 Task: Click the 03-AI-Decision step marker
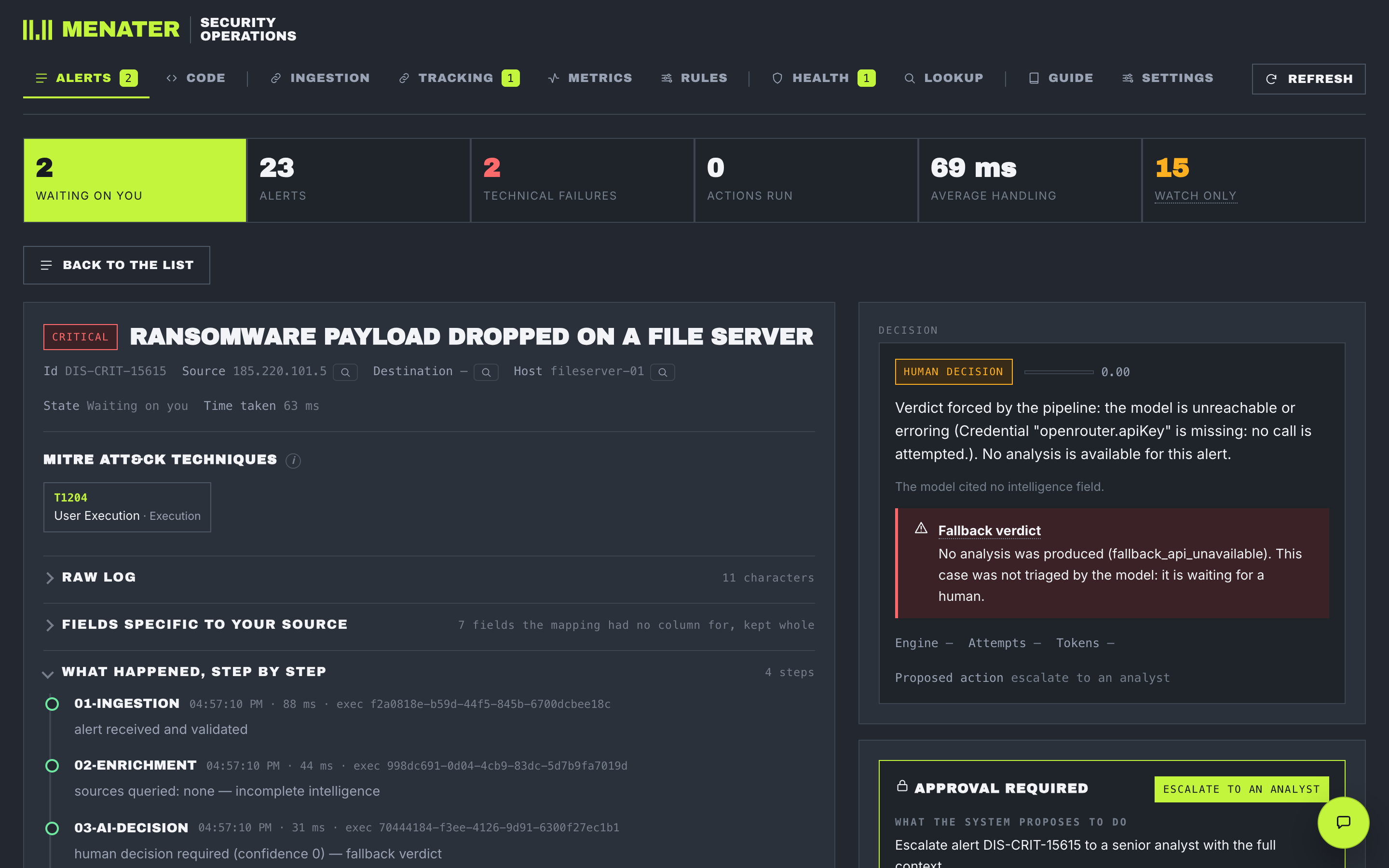click(x=52, y=828)
